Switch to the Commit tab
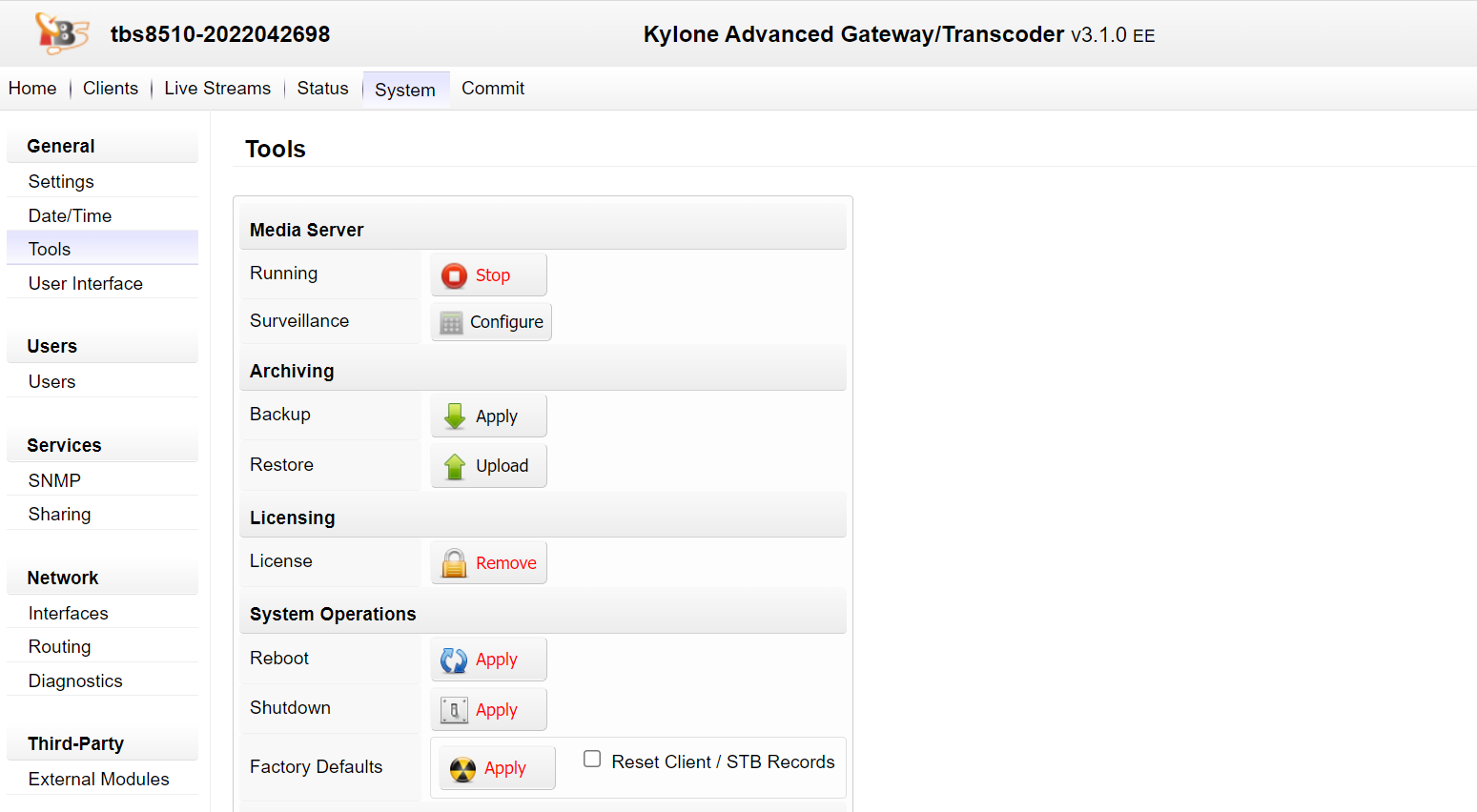The width and height of the screenshot is (1477, 812). click(493, 89)
